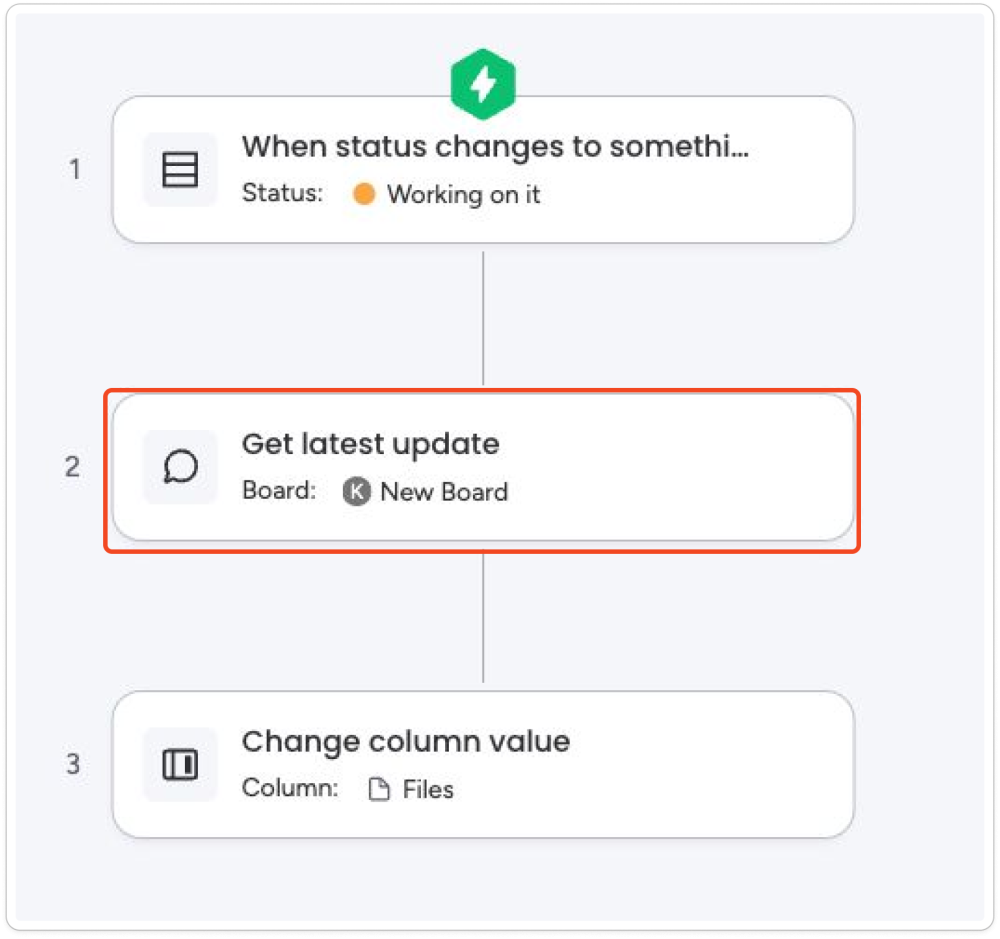Click the "Column:" field label
This screenshot has width=1000, height=939.
290,789
